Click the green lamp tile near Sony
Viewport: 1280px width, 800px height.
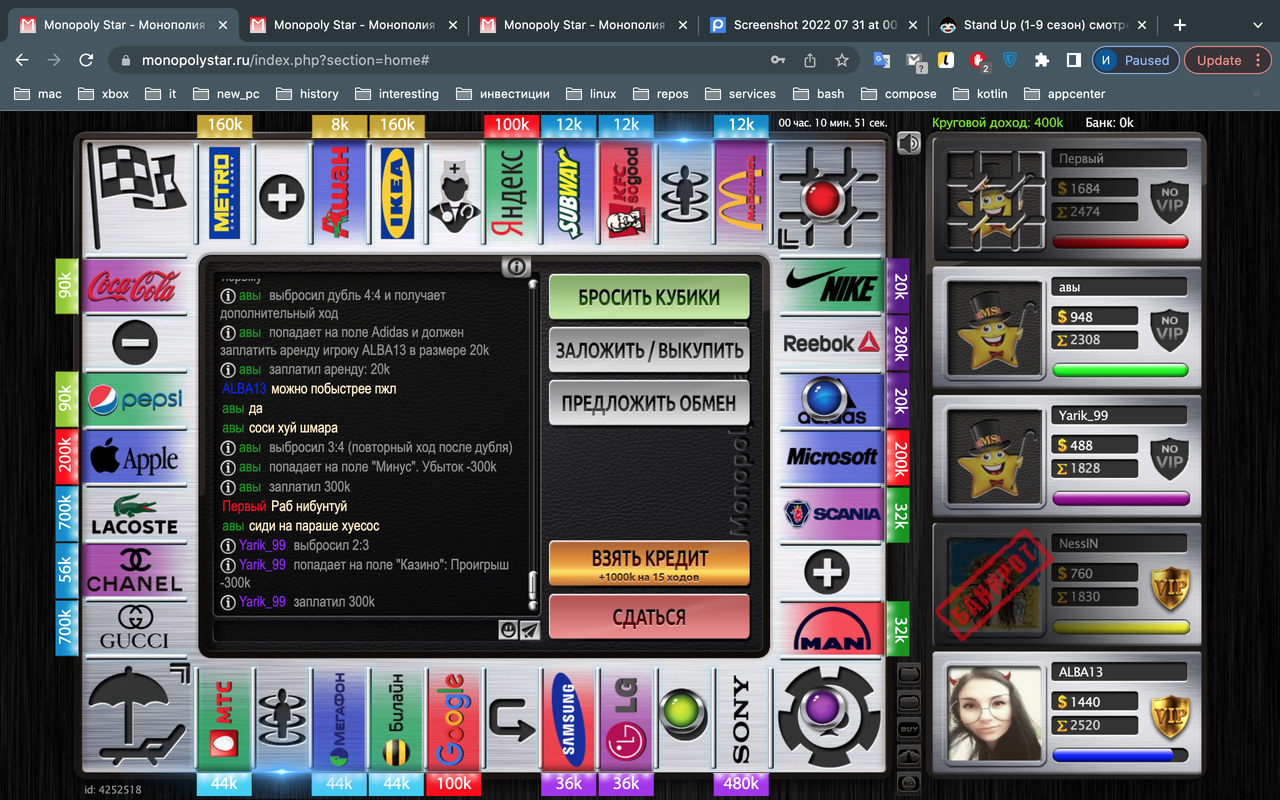click(x=683, y=720)
